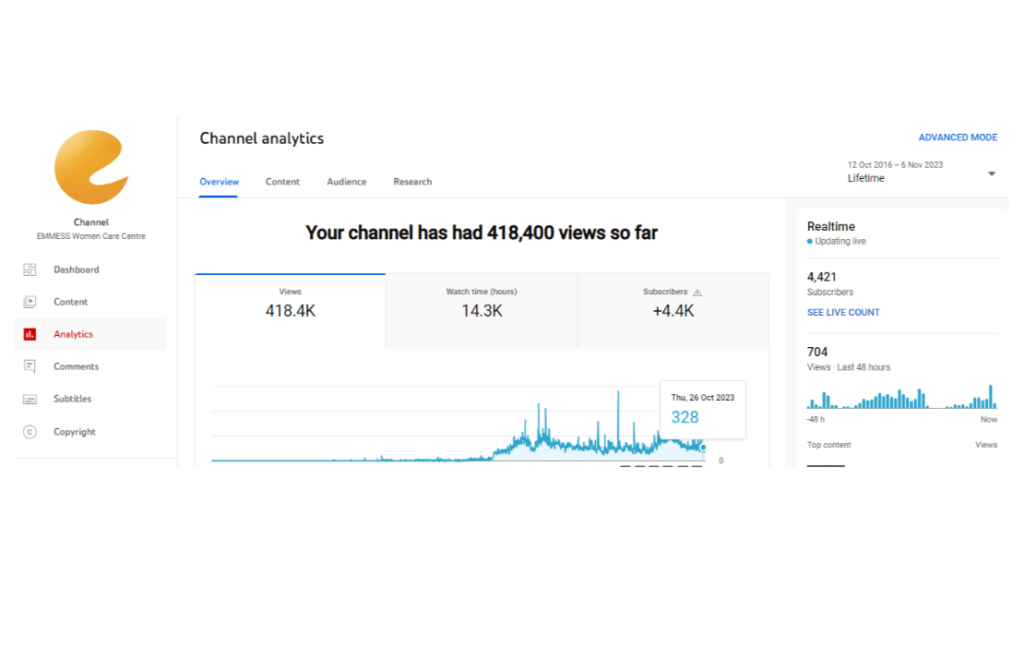The width and height of the screenshot is (1024, 646).
Task: Open the Content analytics tab
Action: [282, 182]
